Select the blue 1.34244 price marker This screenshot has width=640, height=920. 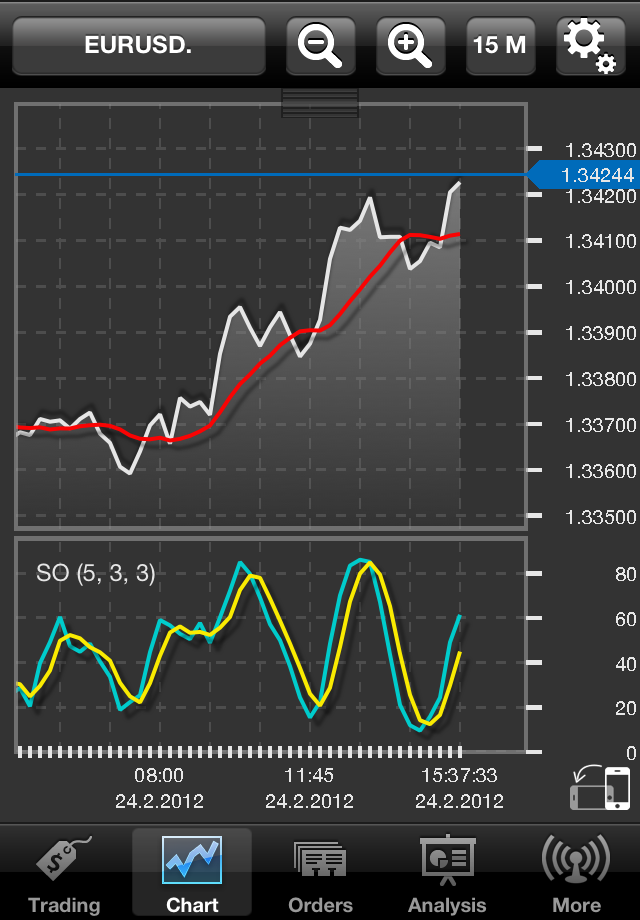584,175
